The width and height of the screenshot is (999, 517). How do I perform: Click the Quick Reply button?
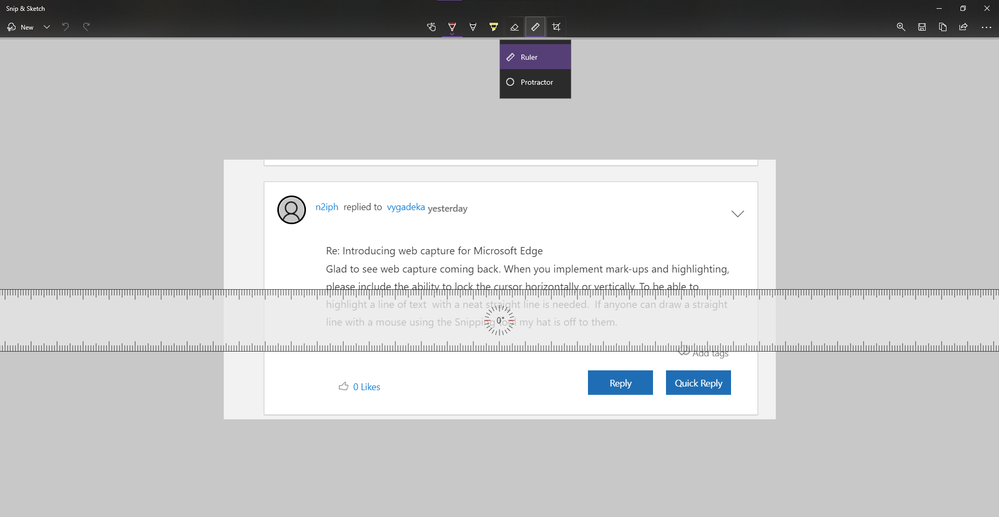pyautogui.click(x=698, y=382)
